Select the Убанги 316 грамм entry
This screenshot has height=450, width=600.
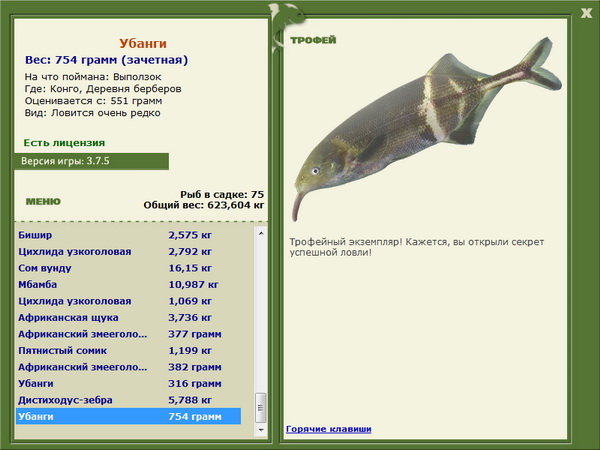click(x=129, y=383)
